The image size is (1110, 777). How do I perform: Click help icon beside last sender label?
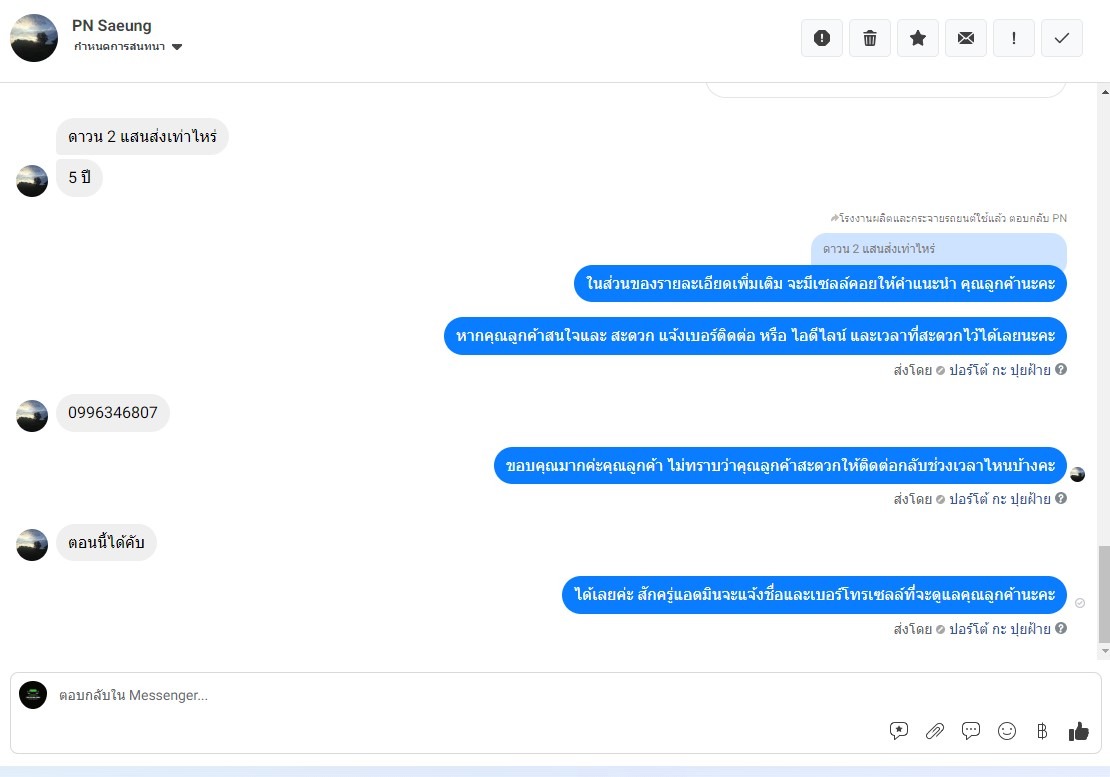tap(1060, 628)
